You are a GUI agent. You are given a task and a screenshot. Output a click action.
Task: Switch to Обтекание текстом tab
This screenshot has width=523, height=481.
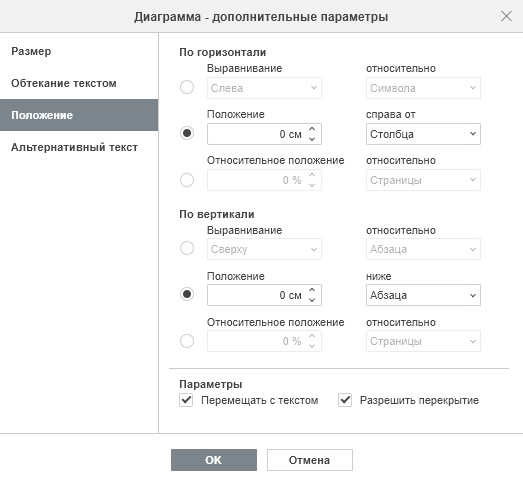[x=79, y=83]
